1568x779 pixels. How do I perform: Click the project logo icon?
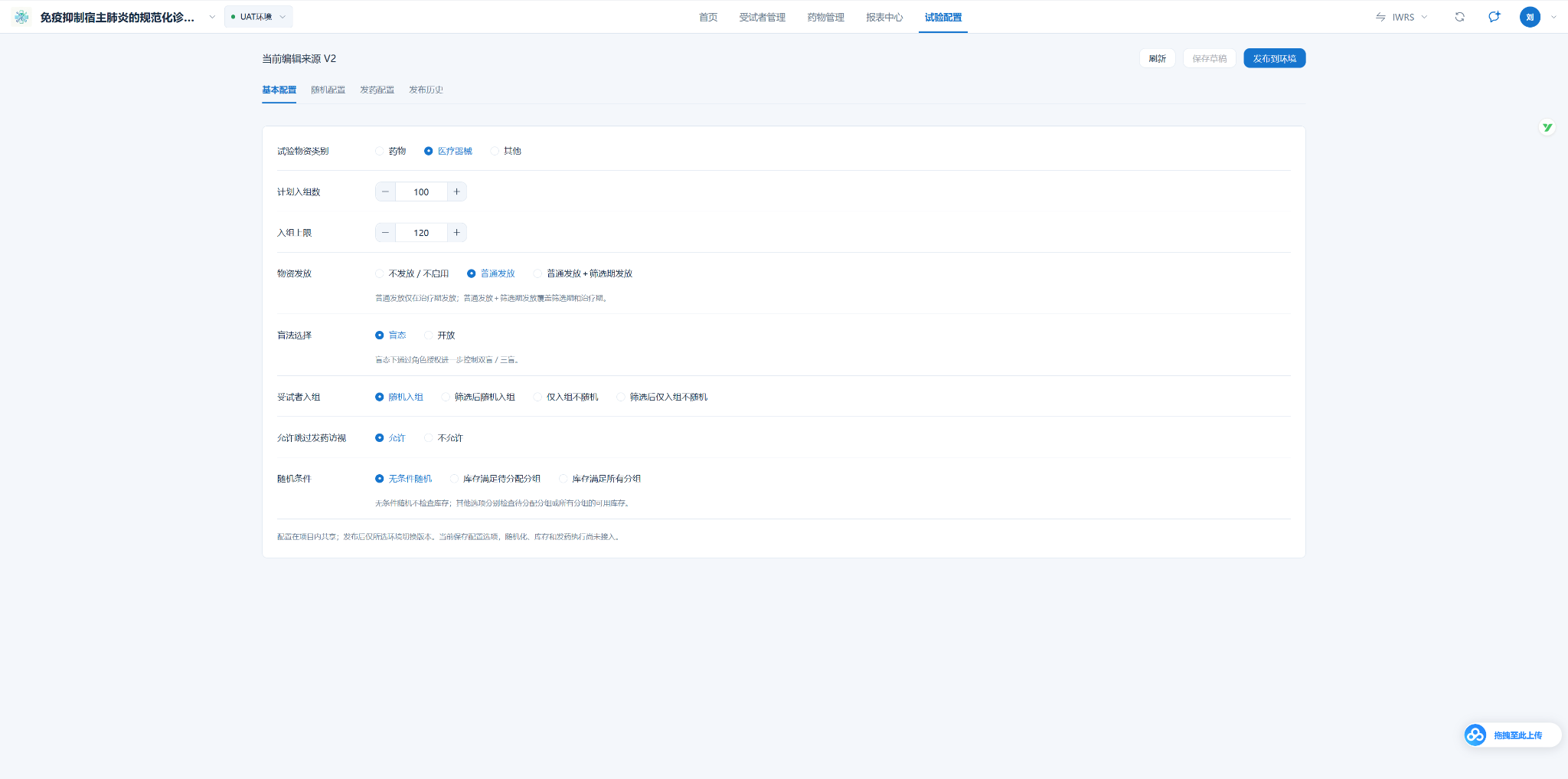pos(21,17)
